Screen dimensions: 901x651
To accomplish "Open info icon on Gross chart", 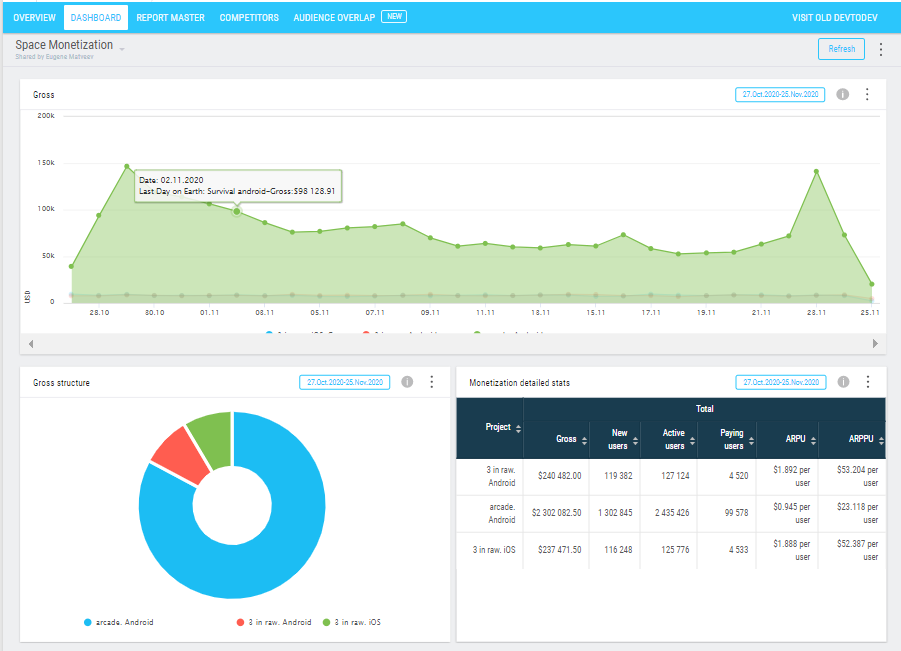I will [842, 94].
